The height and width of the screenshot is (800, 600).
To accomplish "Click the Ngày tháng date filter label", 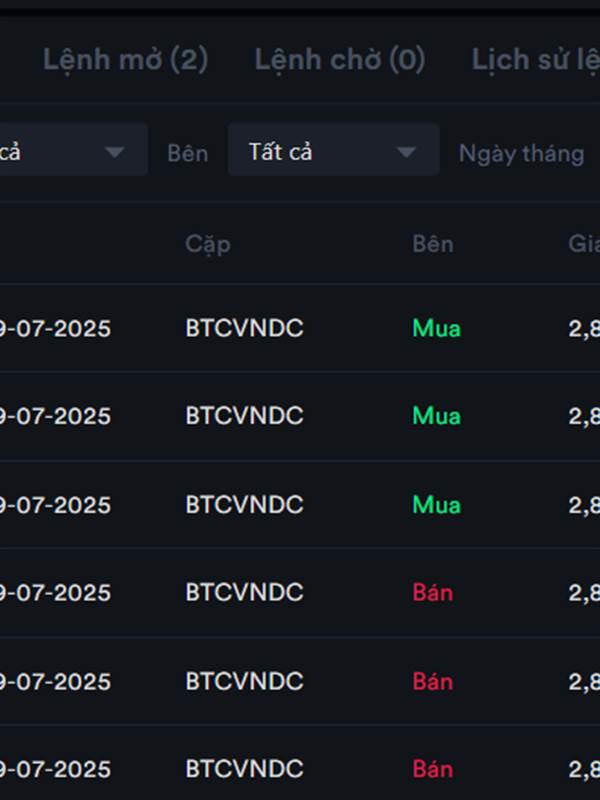I will click(x=521, y=153).
